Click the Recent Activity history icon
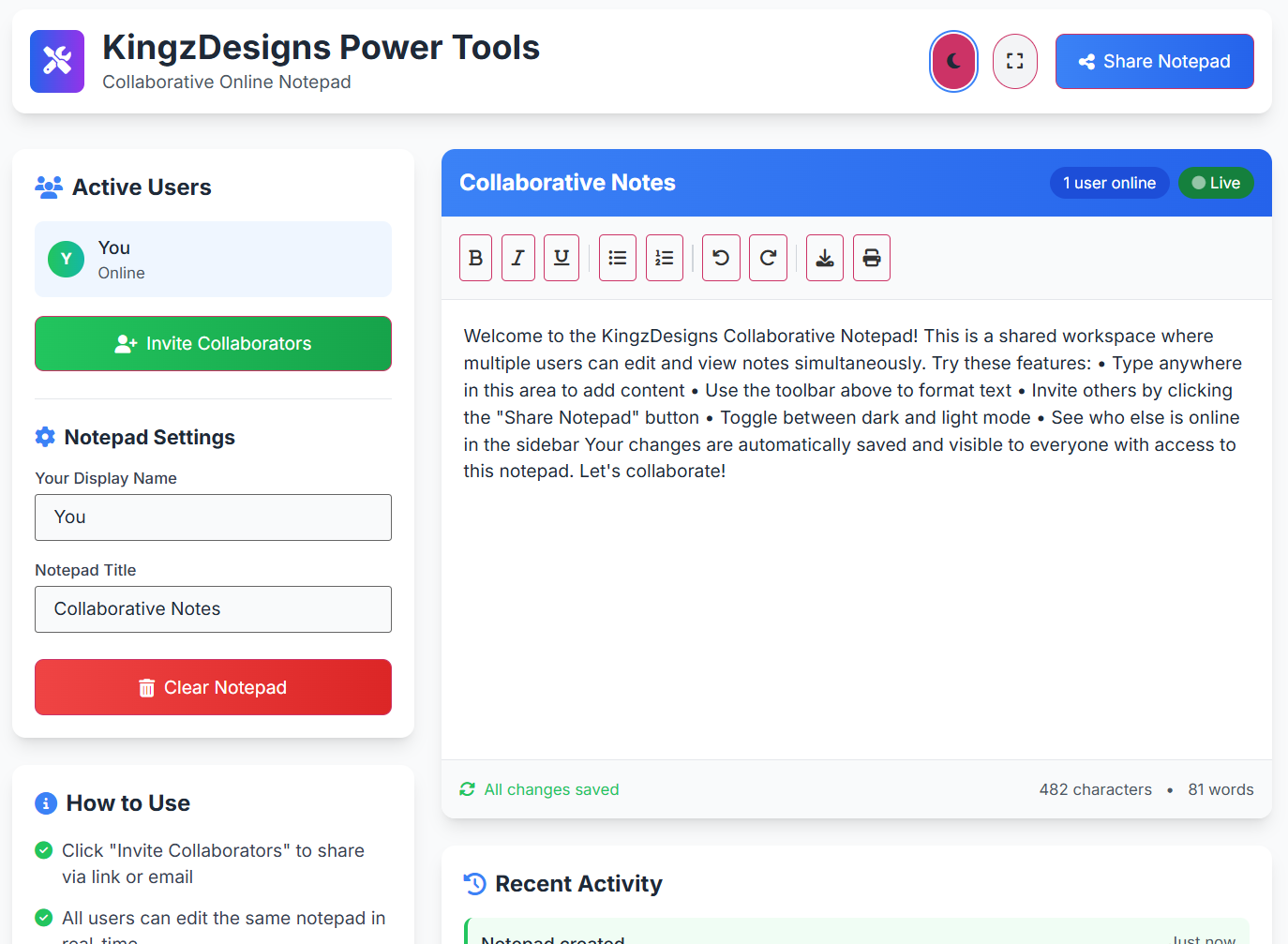This screenshot has height=944, width=1288. point(474,883)
